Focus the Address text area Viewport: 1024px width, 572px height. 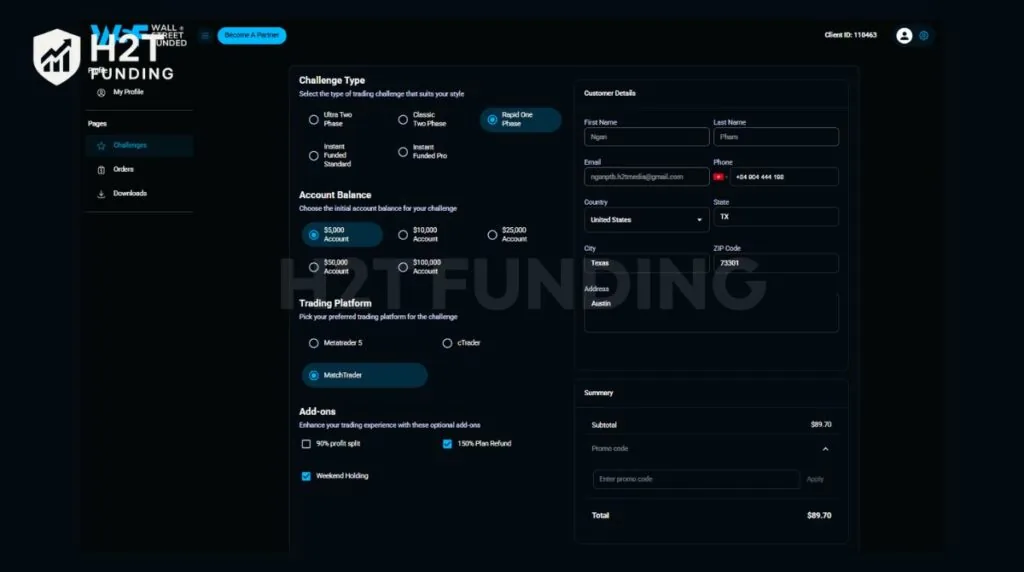tap(711, 313)
